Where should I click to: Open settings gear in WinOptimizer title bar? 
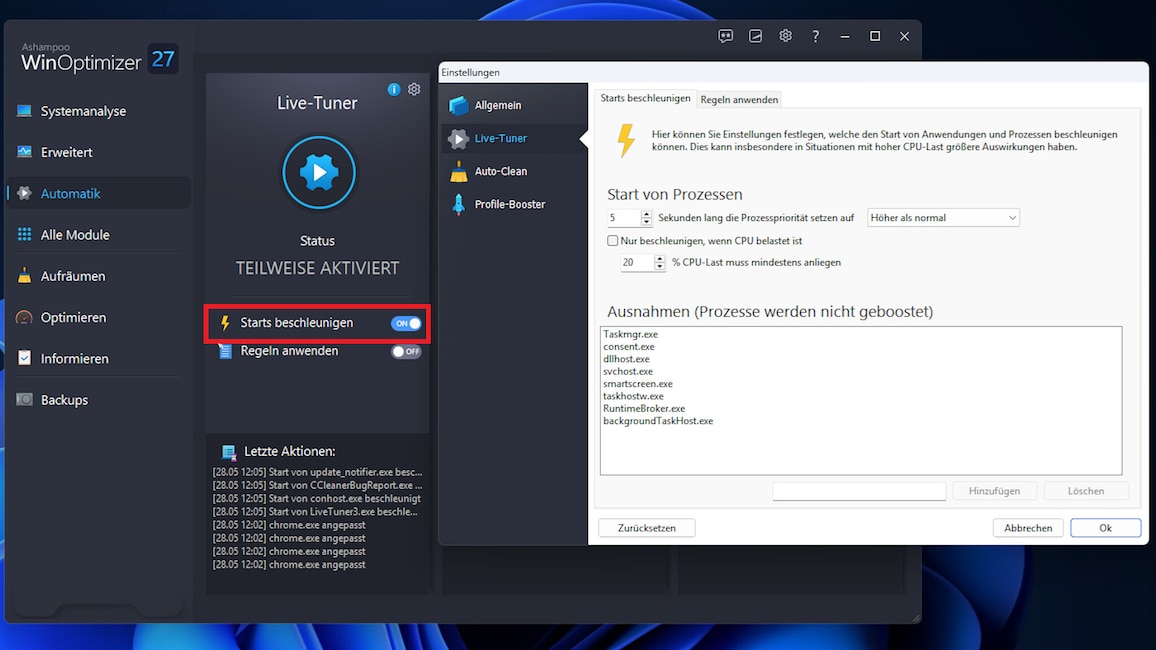(x=785, y=36)
